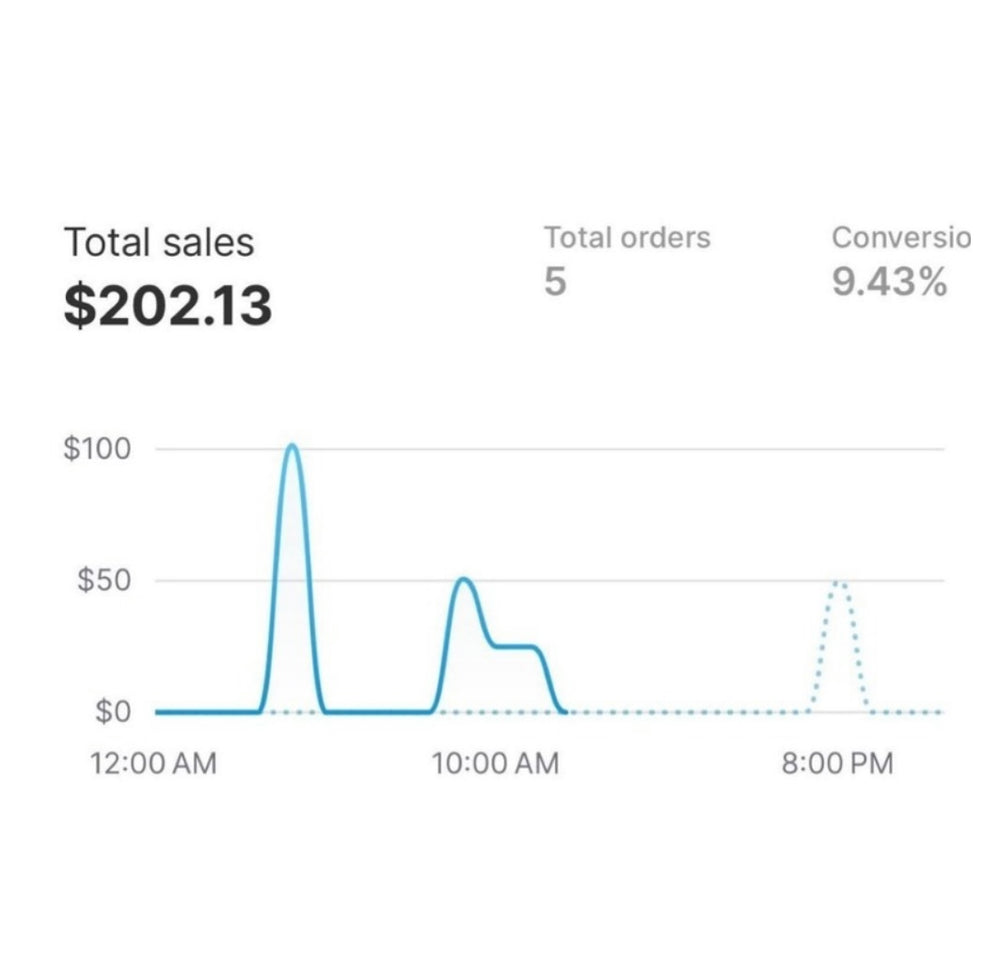Click where the solid line ends at zero
The width and height of the screenshot is (1000, 973).
click(x=564, y=712)
